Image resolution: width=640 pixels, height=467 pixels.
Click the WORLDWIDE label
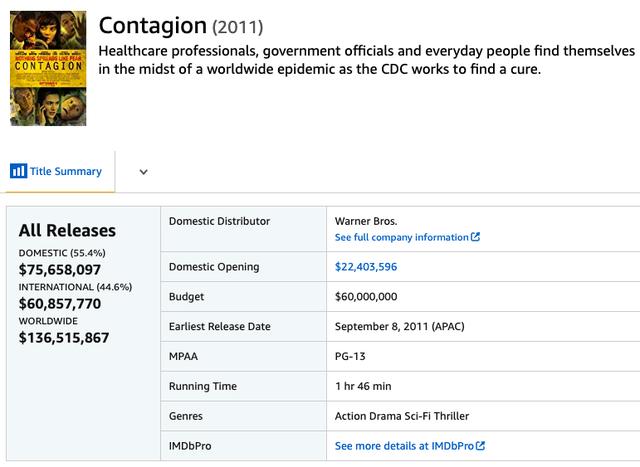pos(48,321)
